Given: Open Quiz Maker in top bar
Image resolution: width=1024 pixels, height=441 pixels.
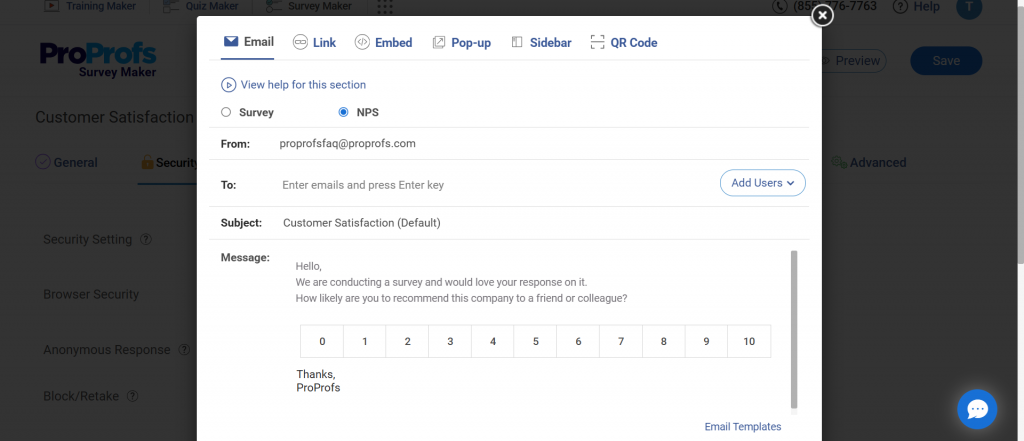Looking at the screenshot, I should pyautogui.click(x=200, y=7).
